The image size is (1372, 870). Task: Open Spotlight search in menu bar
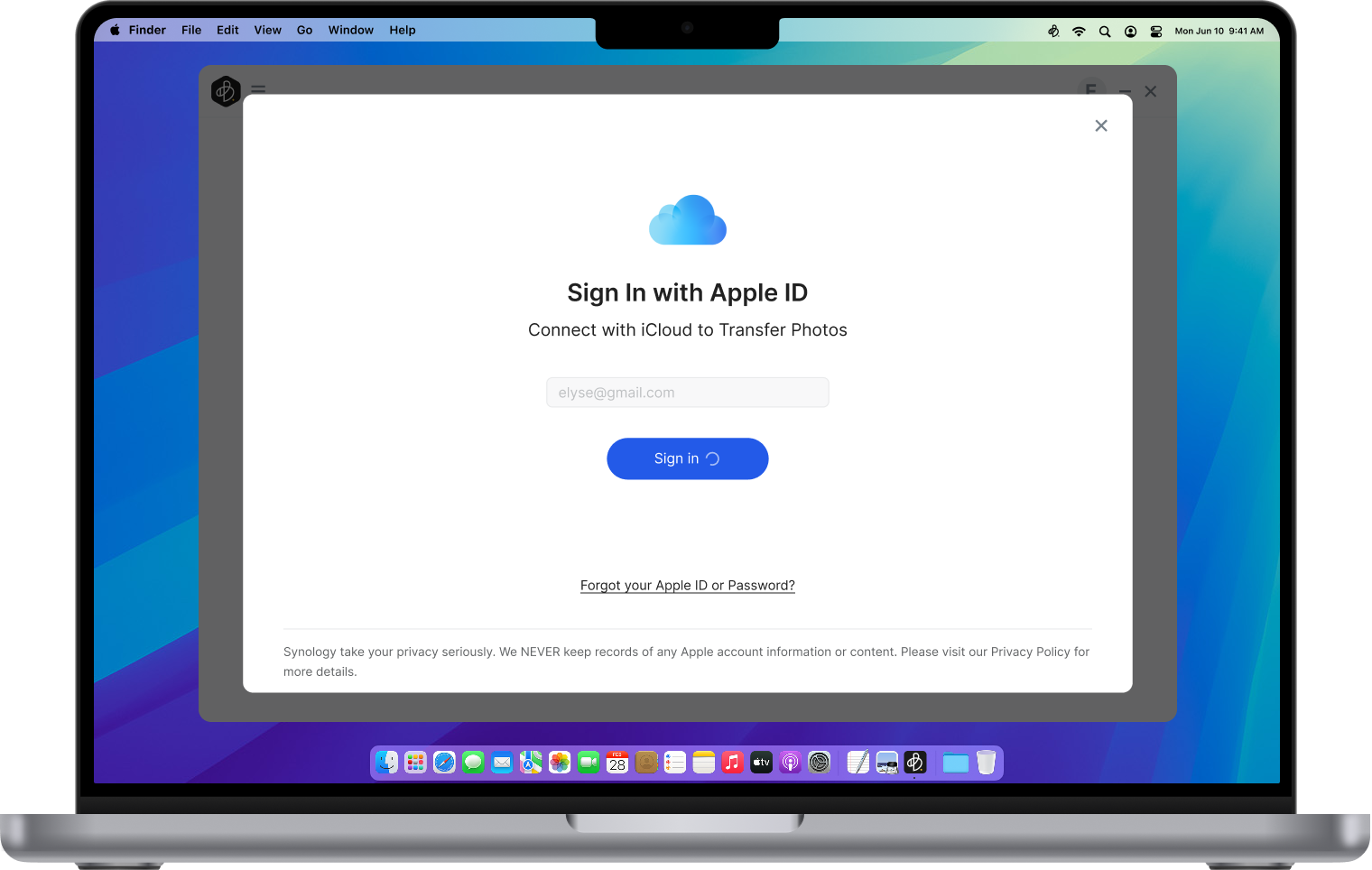click(x=1105, y=31)
